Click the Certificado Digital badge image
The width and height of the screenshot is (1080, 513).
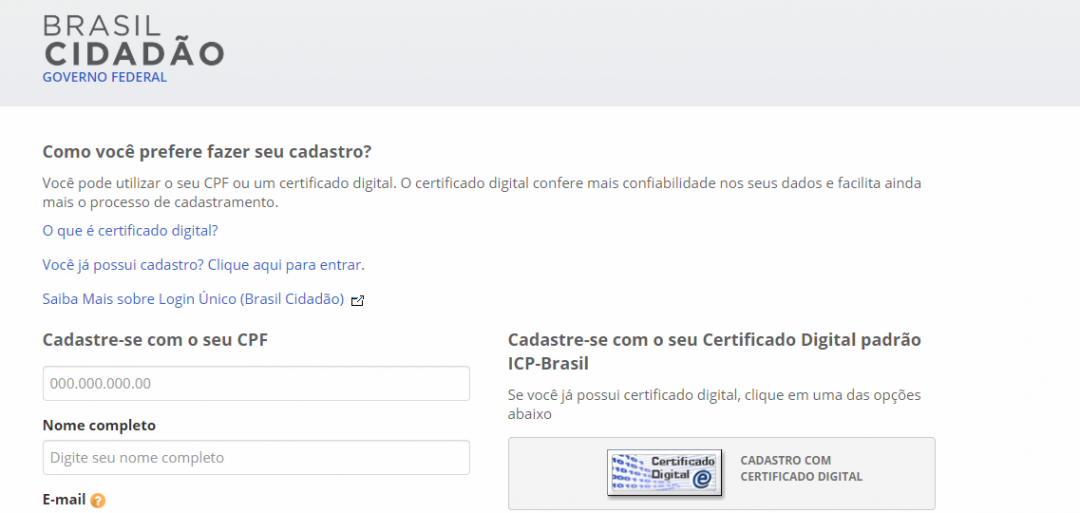tap(664, 473)
